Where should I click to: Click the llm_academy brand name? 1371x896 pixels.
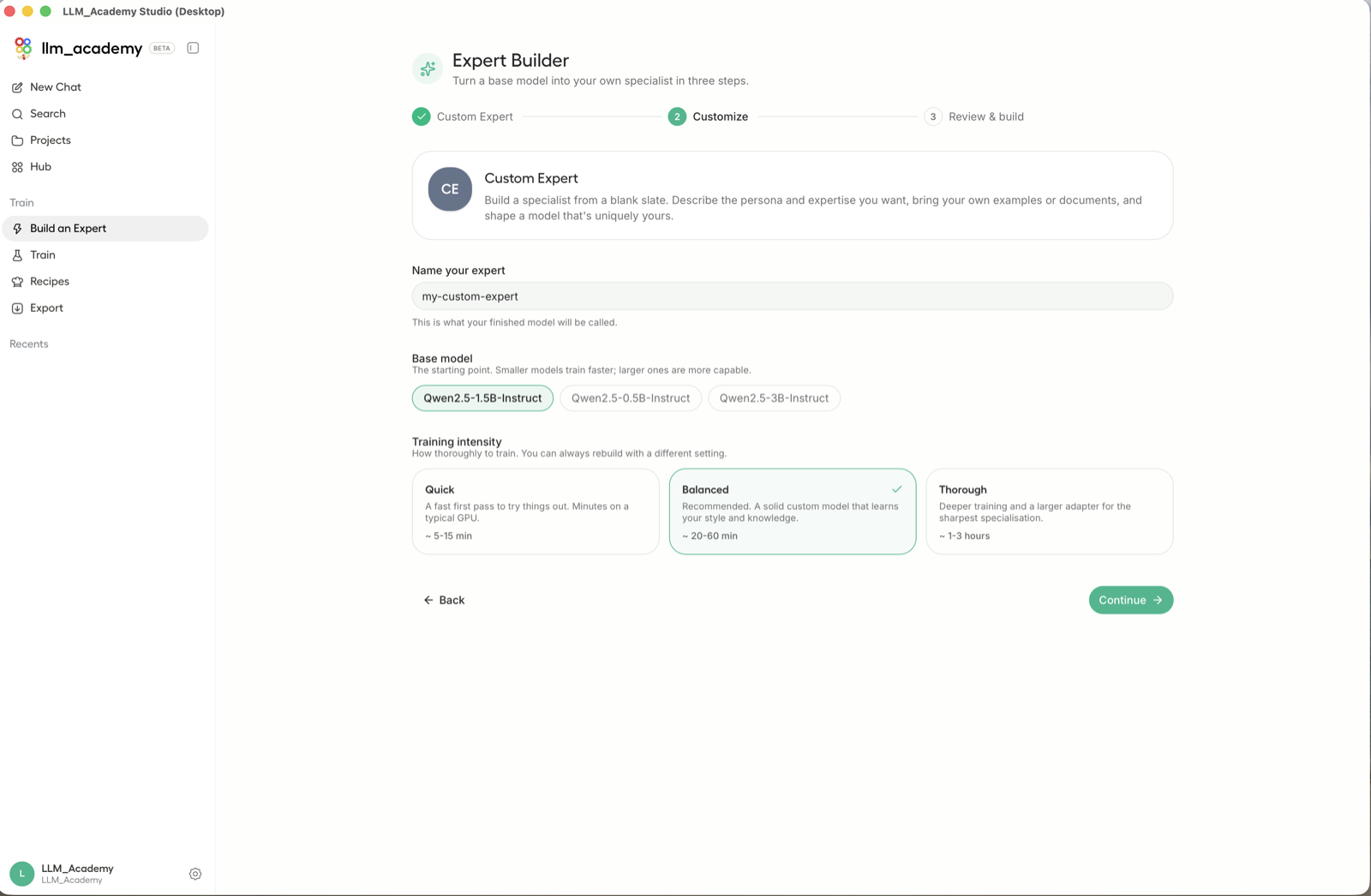(92, 48)
